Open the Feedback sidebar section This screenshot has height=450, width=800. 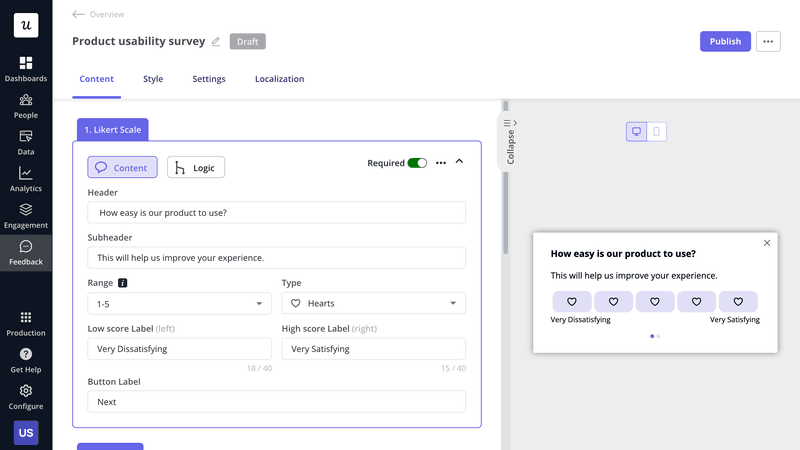coord(26,253)
